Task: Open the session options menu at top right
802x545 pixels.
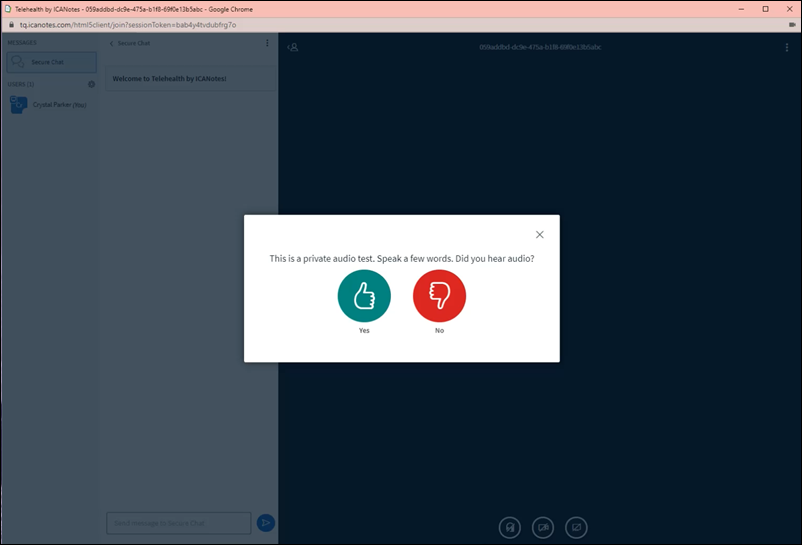Action: (787, 48)
